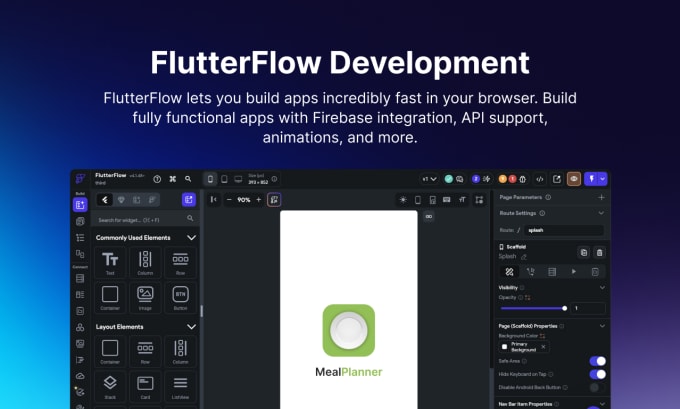Screen dimensions: 680x409
Task: Toggle Hide Keyboard on Tap switch
Action: [598, 374]
